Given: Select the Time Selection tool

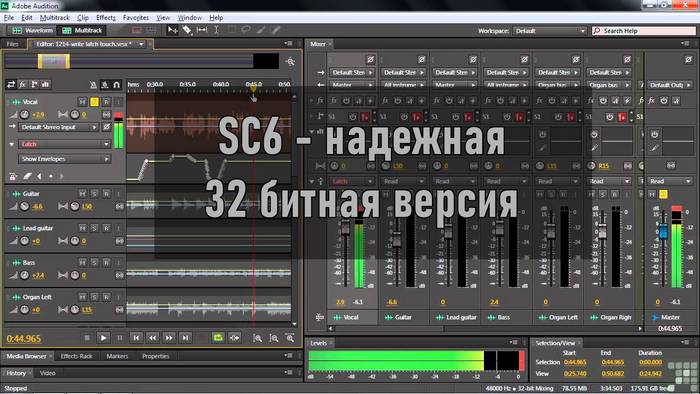Looking at the screenshot, I should (217, 30).
